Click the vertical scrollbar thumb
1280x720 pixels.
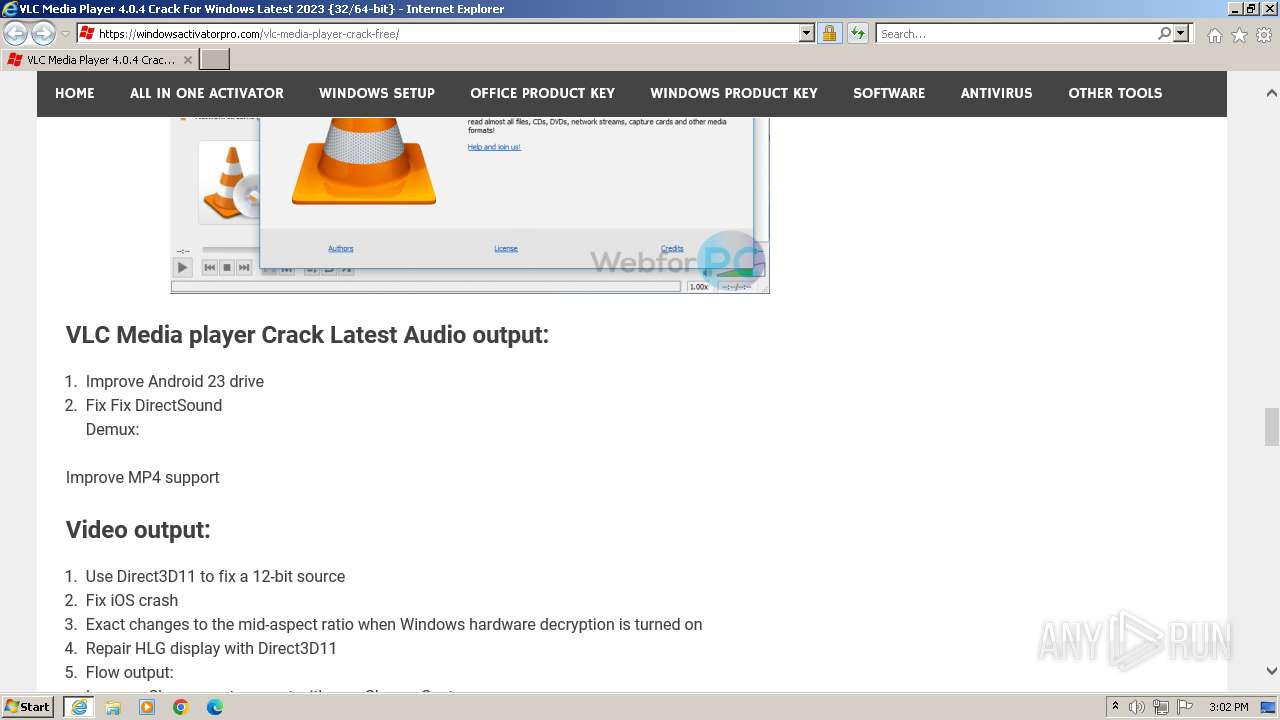tap(1272, 427)
